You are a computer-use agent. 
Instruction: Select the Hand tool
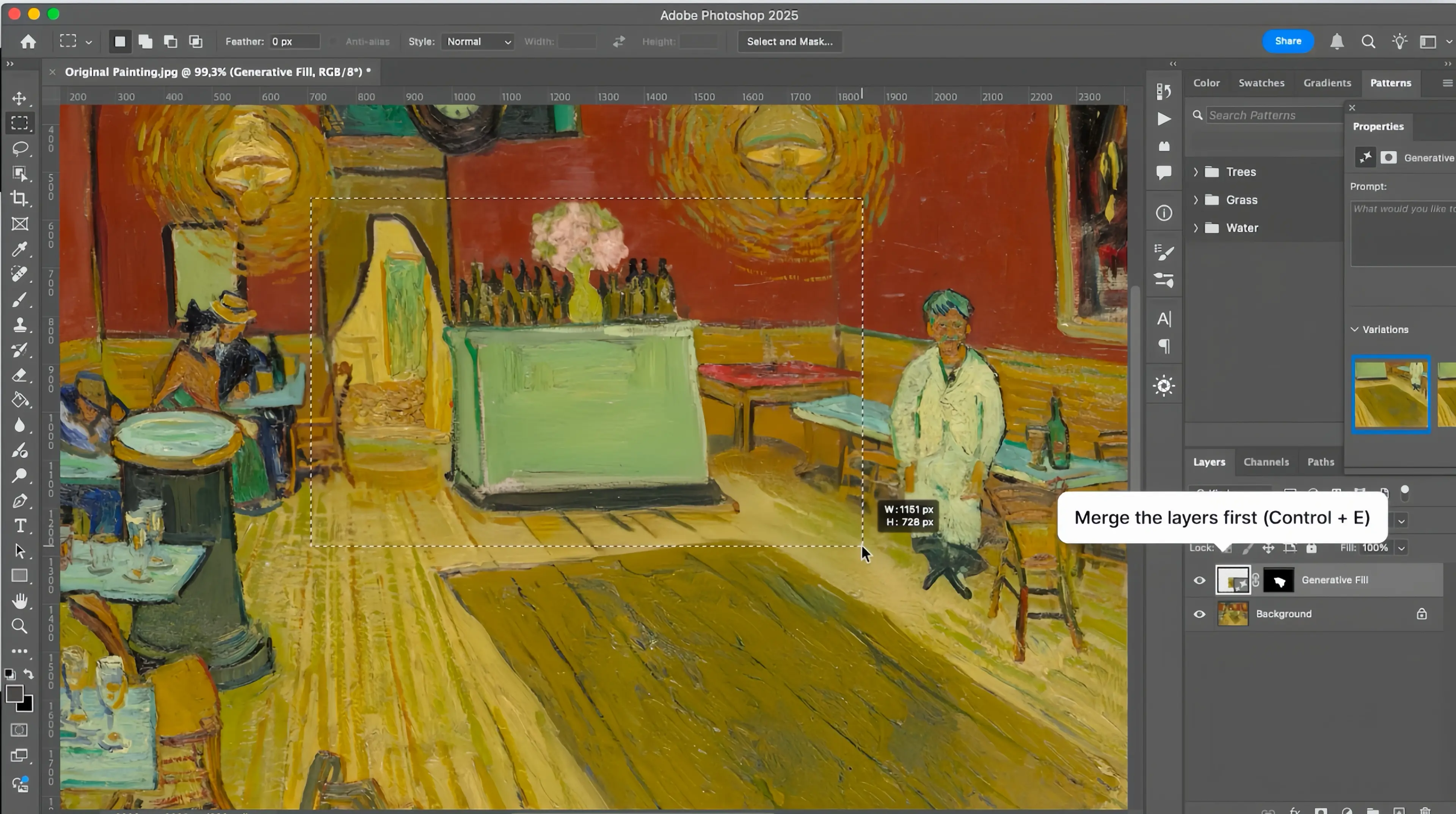point(20,601)
